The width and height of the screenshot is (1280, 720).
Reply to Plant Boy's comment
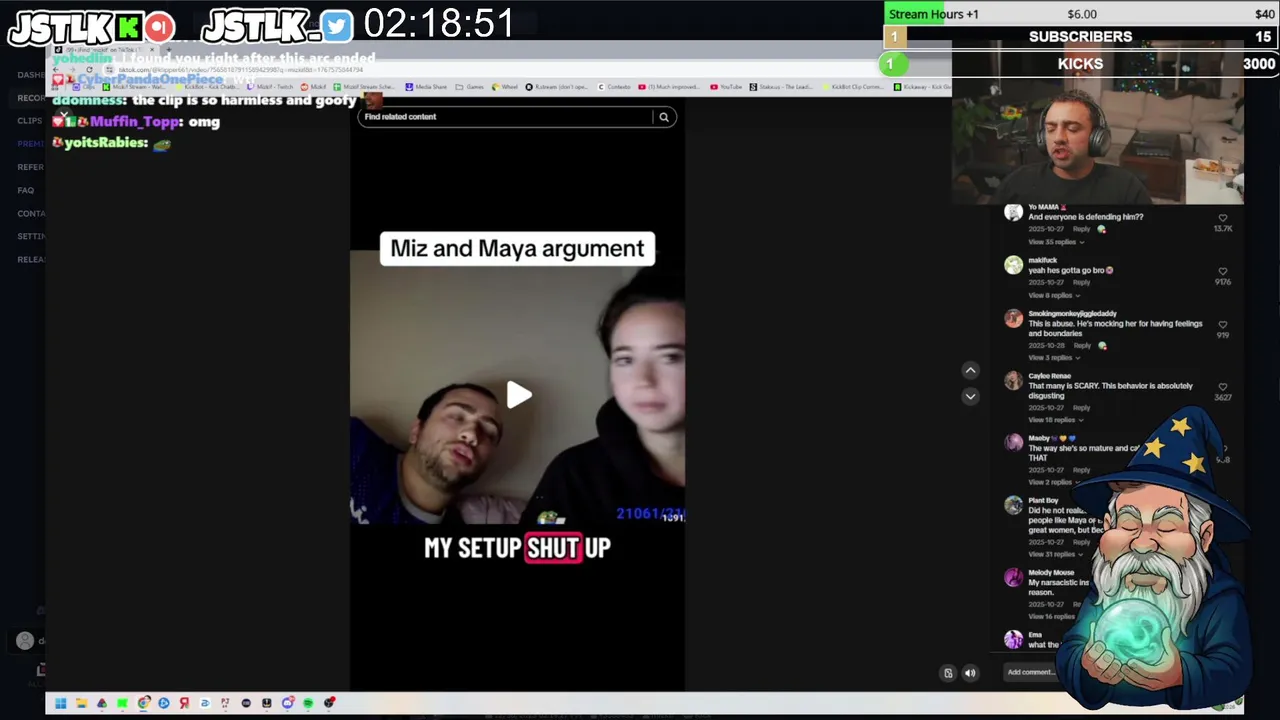click(x=1081, y=542)
